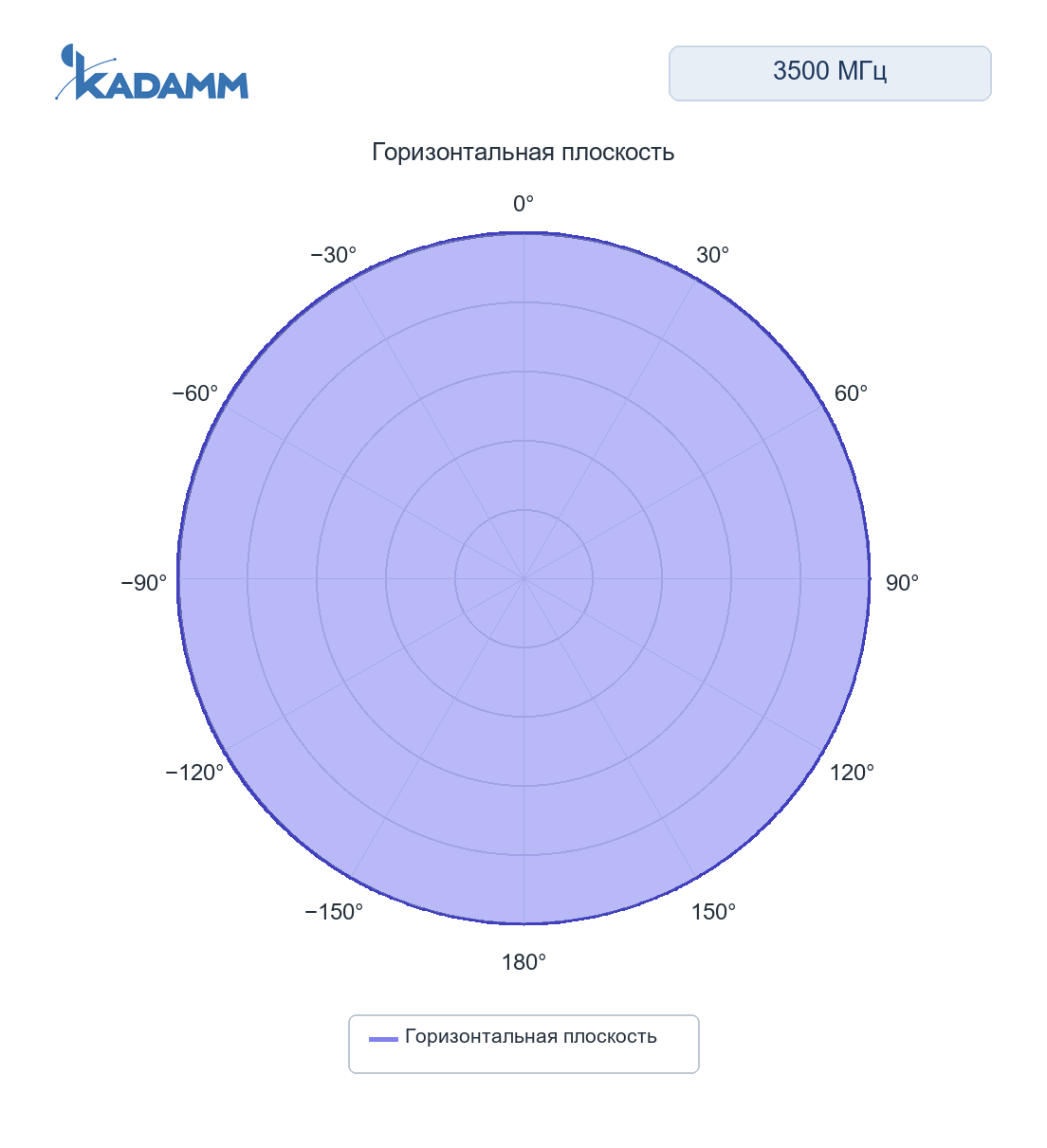Click the −60° angle label

[194, 393]
